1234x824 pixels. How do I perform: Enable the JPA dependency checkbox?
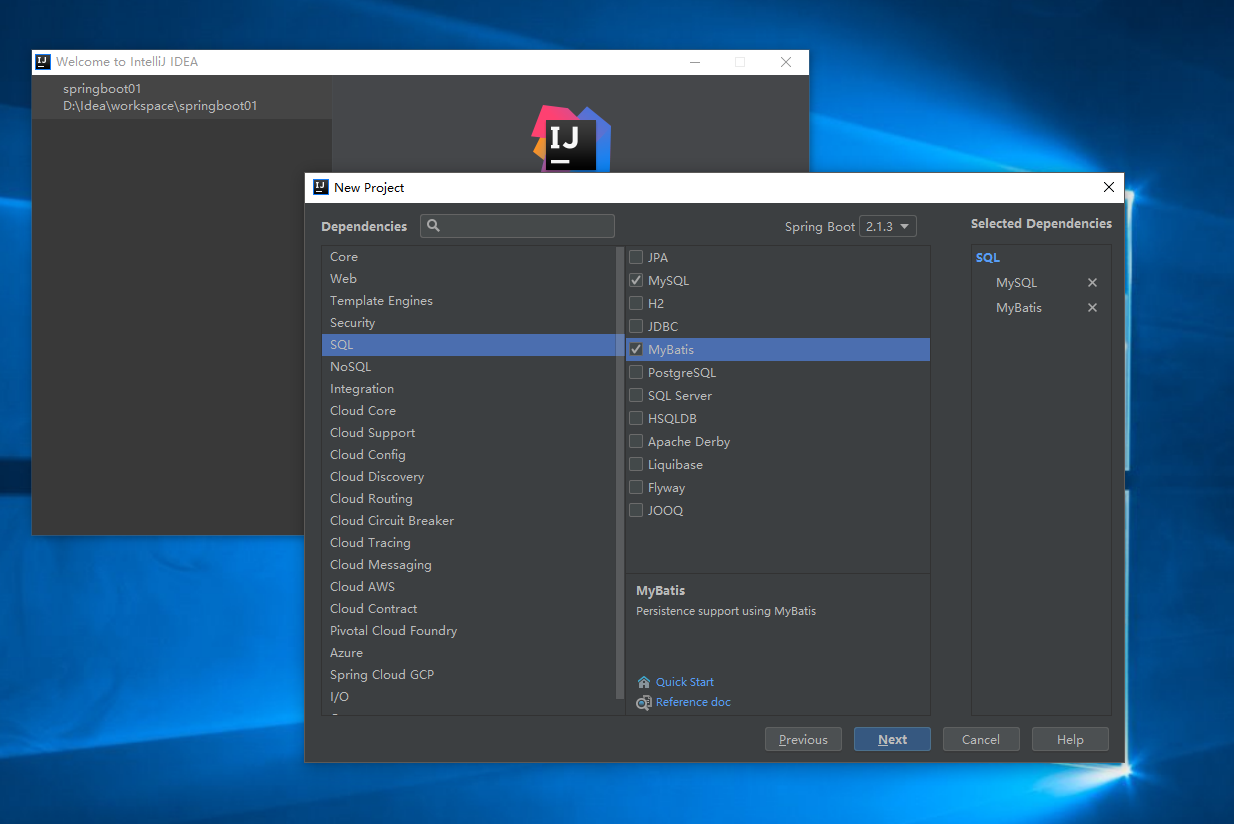[636, 257]
